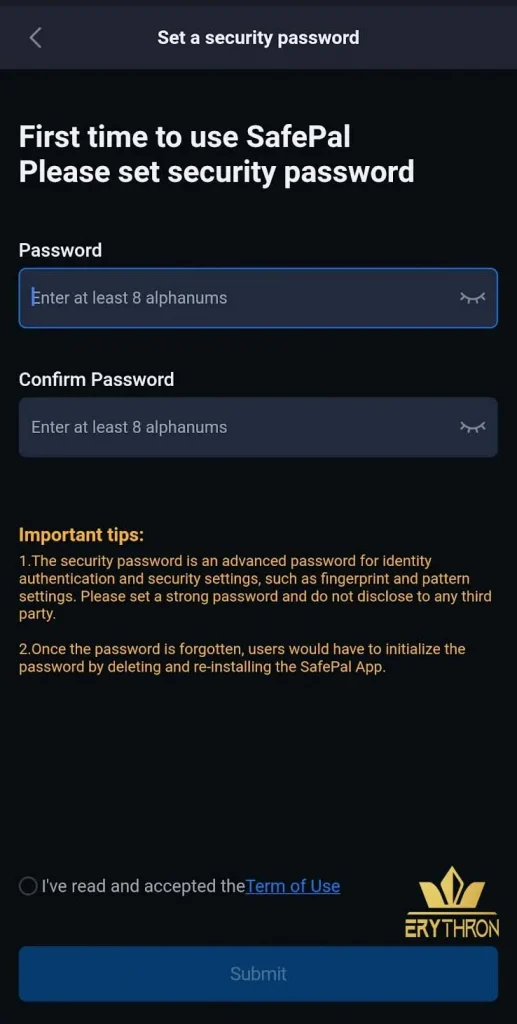Click the 'Password' field label

pos(60,250)
